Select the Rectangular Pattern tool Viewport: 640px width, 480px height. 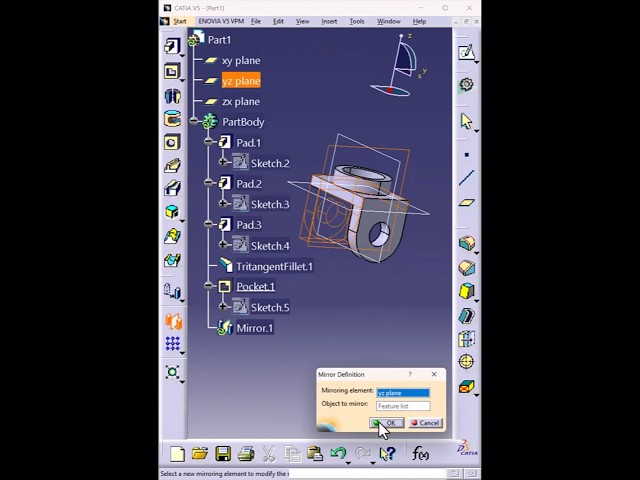click(x=173, y=344)
